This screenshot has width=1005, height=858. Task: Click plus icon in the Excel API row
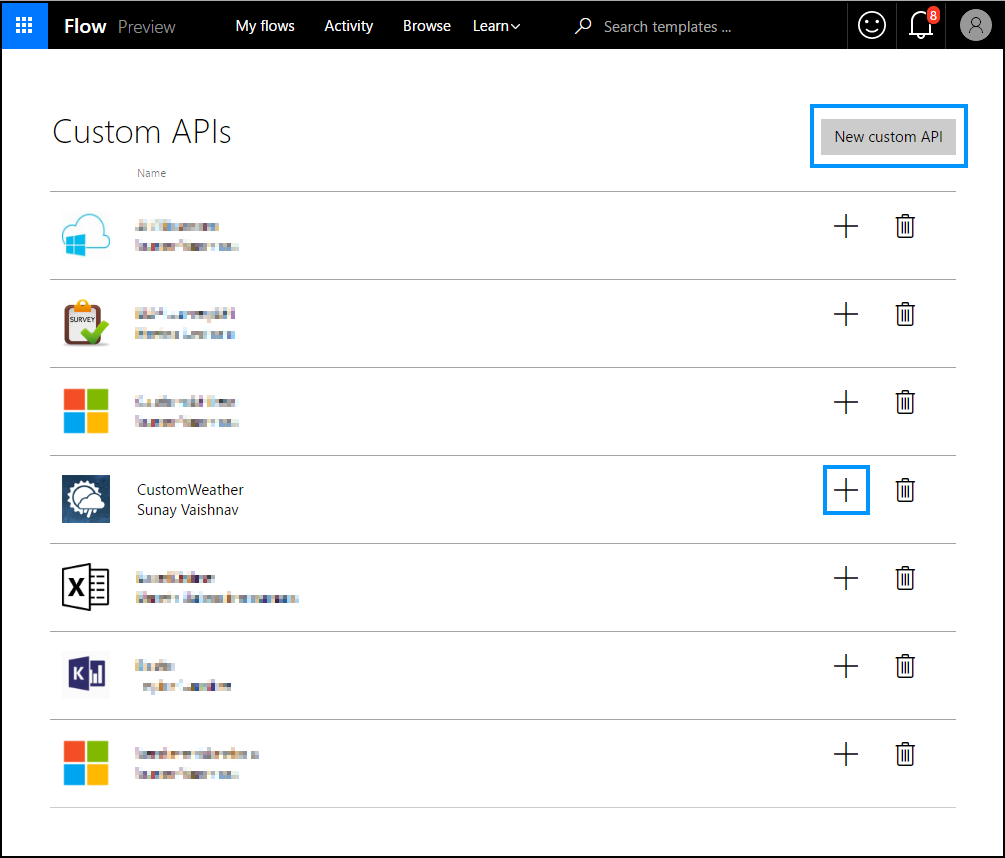coord(846,578)
